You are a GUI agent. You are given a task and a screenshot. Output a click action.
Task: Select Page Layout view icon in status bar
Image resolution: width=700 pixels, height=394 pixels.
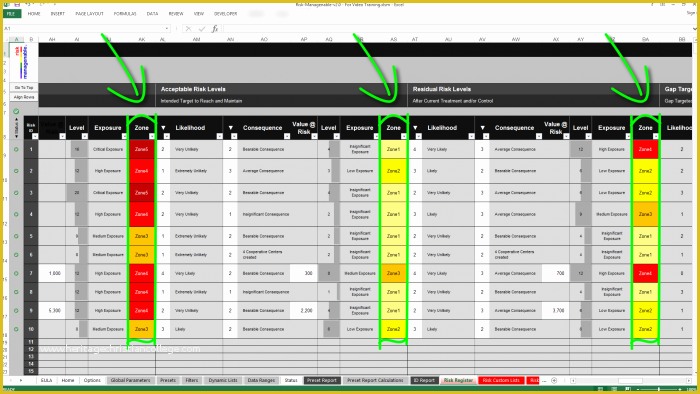tap(614, 390)
